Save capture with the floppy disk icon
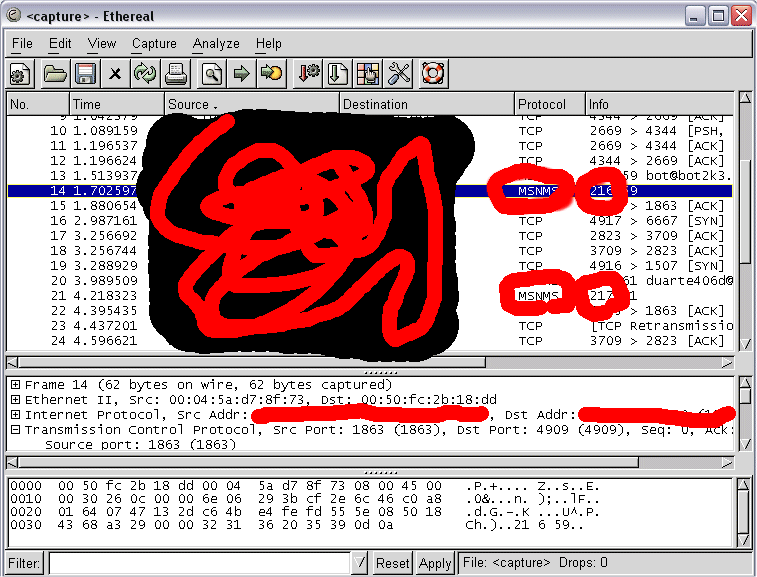 click(x=84, y=73)
